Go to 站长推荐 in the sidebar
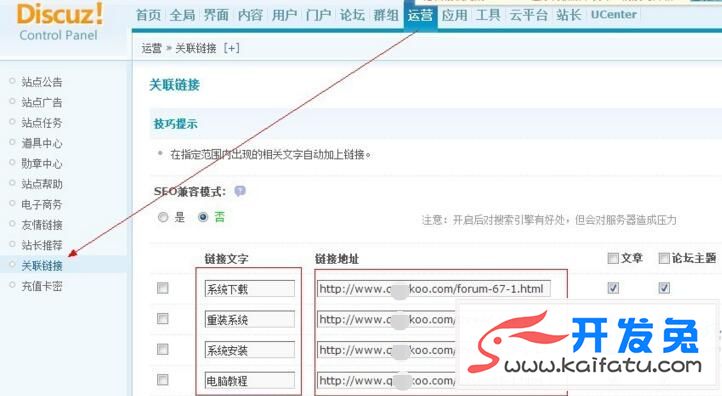Image resolution: width=722 pixels, height=396 pixels. pos(42,245)
